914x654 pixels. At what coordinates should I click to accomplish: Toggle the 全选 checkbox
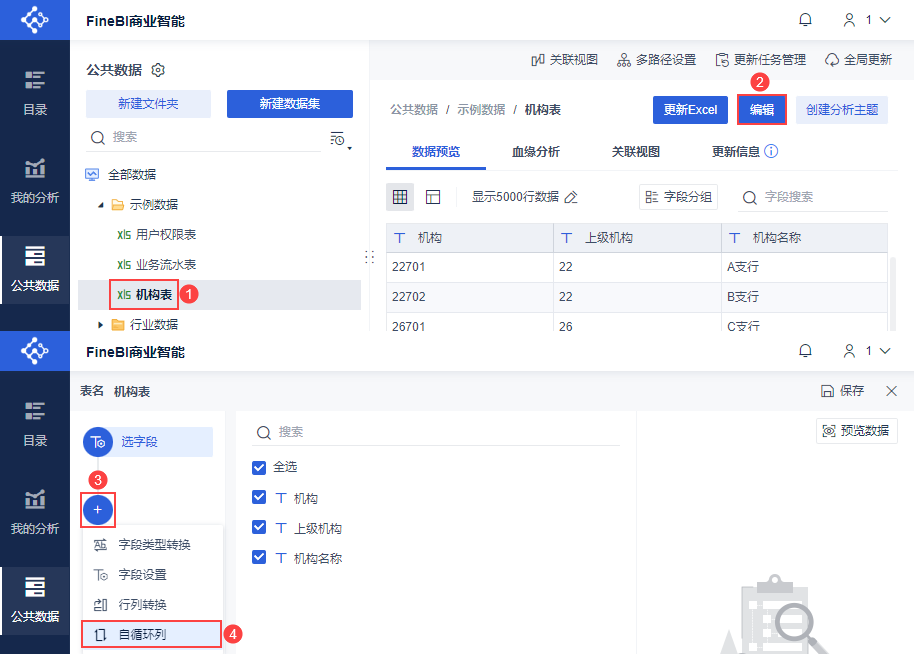coord(259,467)
